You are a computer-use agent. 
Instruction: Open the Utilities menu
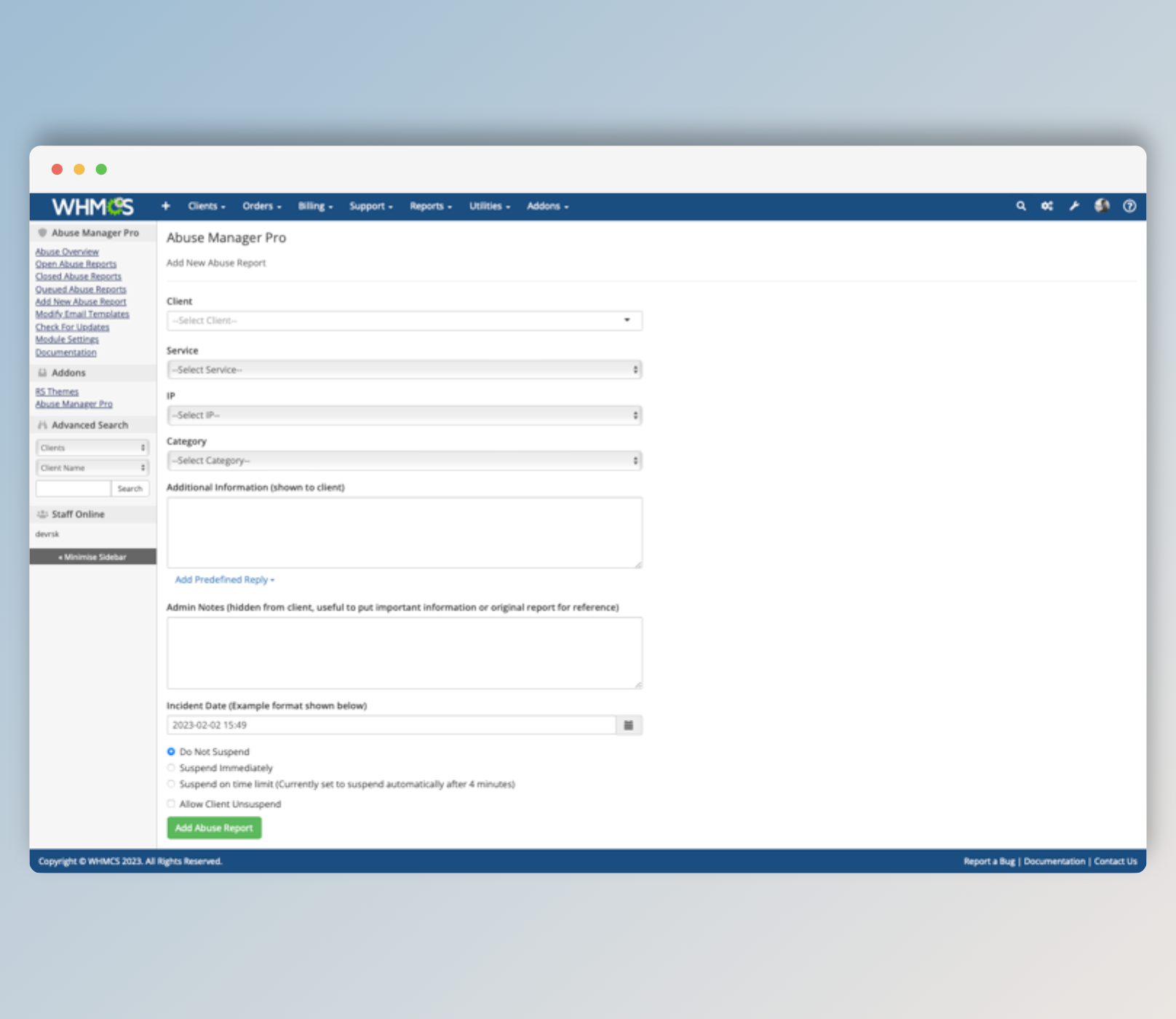(489, 206)
